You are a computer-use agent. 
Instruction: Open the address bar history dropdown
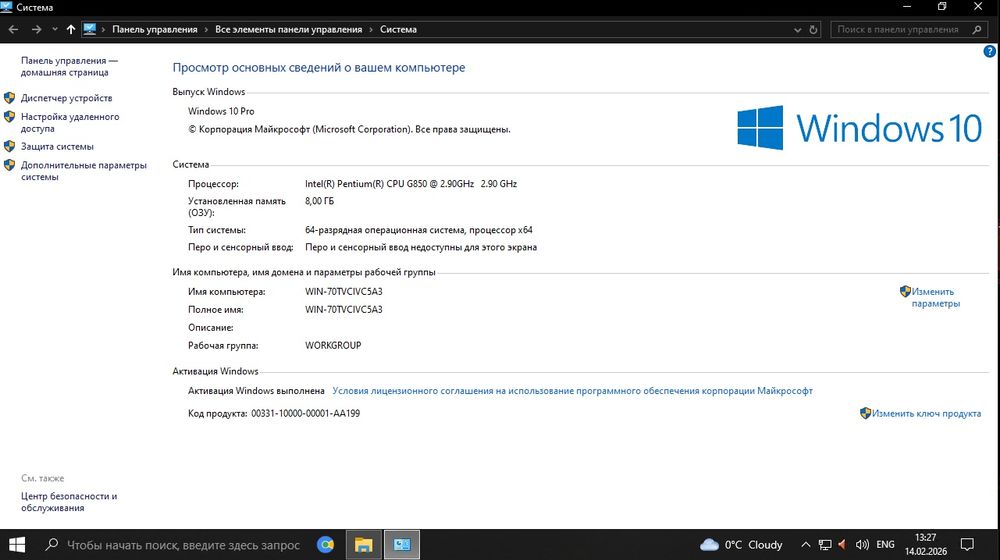tap(797, 30)
